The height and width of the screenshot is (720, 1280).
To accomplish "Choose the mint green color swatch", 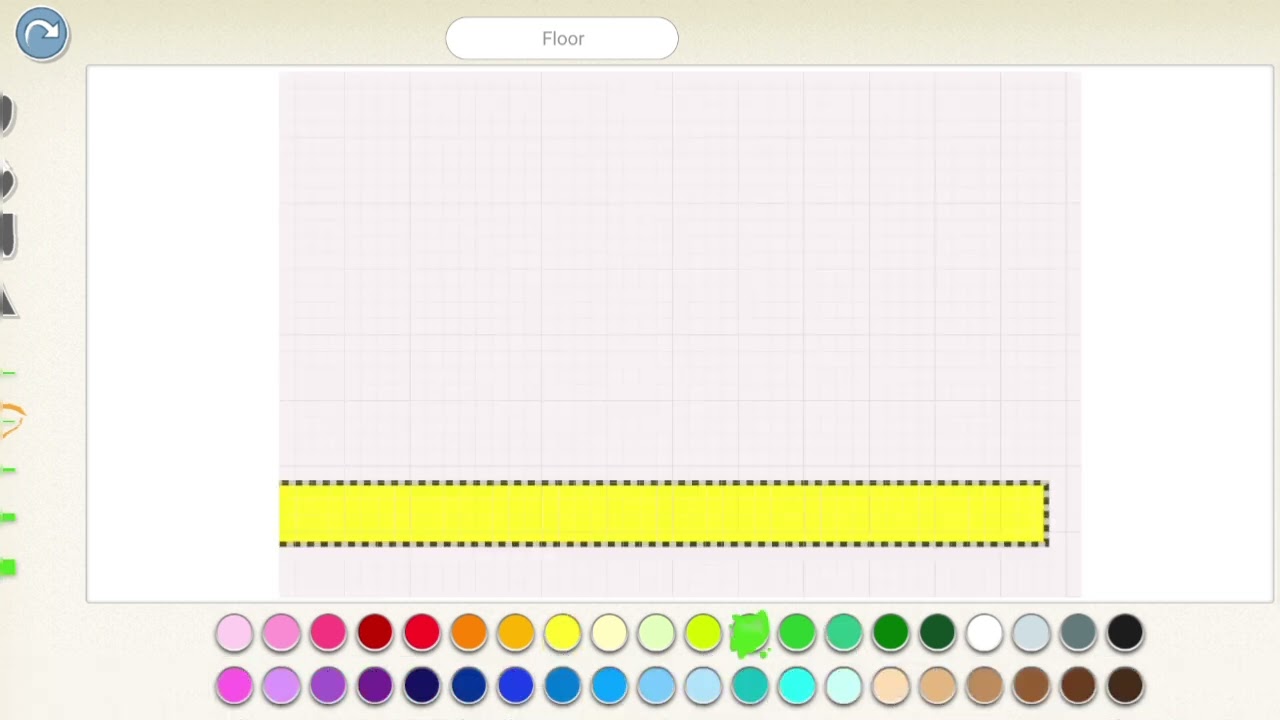I will pyautogui.click(x=844, y=633).
